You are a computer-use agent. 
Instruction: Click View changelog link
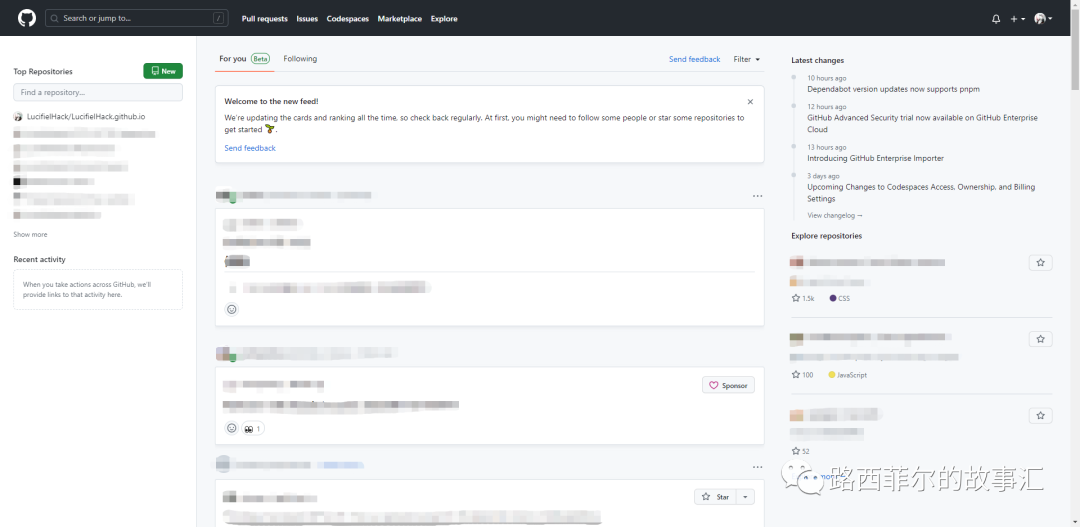(835, 216)
